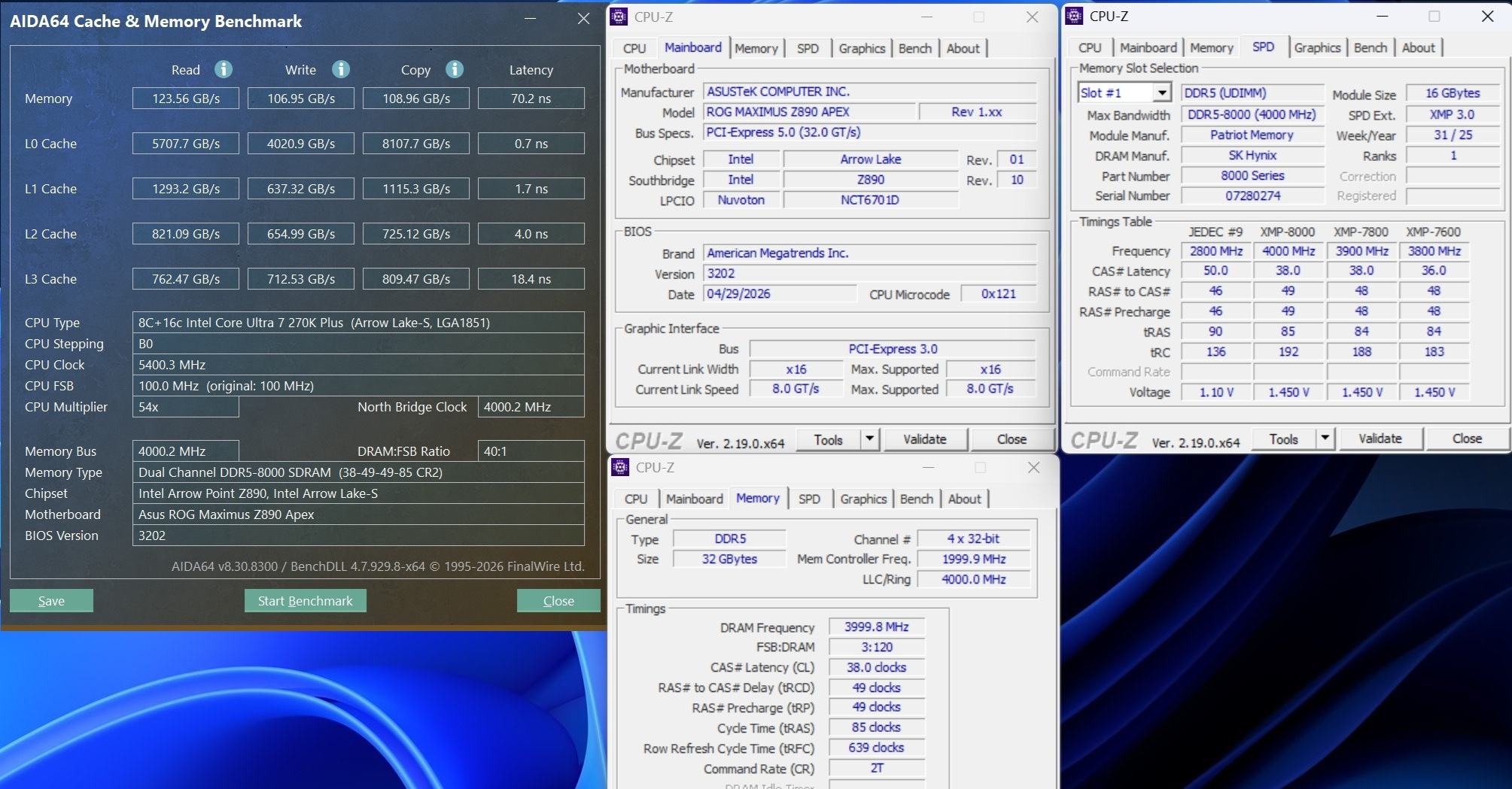The height and width of the screenshot is (789, 1512).
Task: Click the CPU Microcode value 0x121
Action: [998, 294]
